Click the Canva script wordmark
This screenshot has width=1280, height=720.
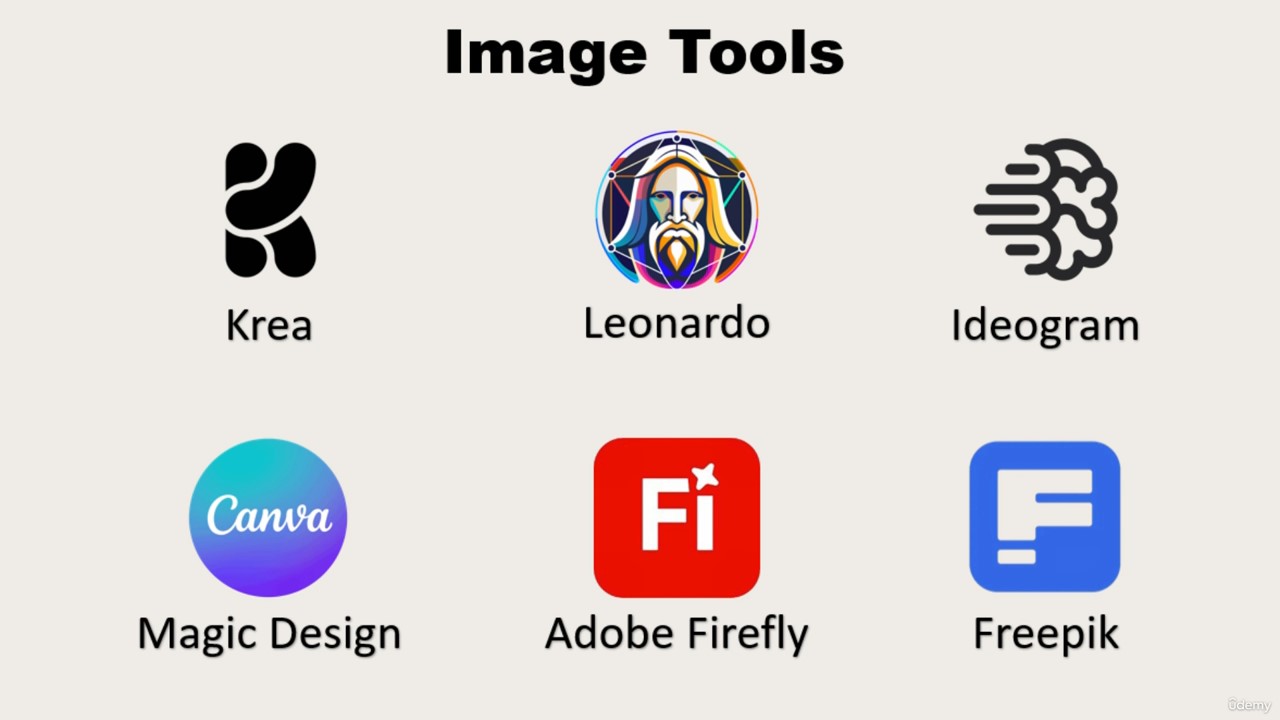coord(268,515)
